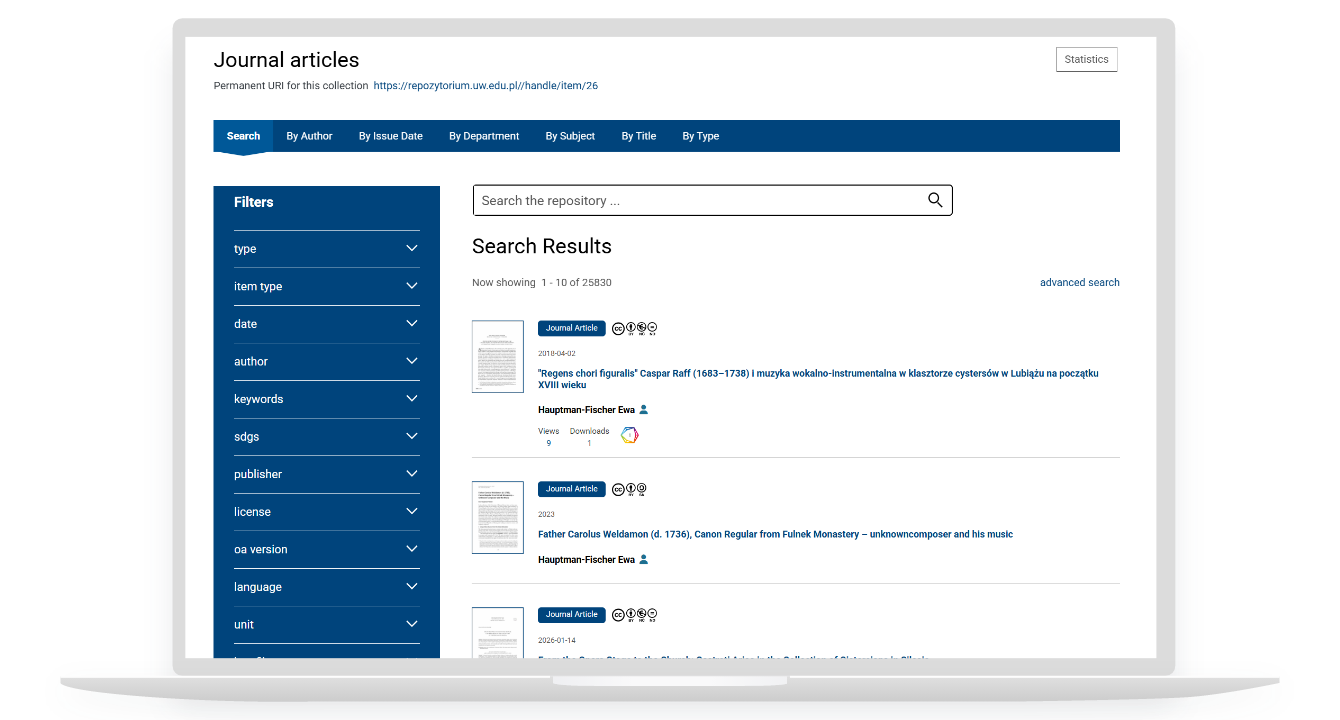The height and width of the screenshot is (720, 1340).
Task: Open the permanent URI collection link
Action: coord(485,86)
